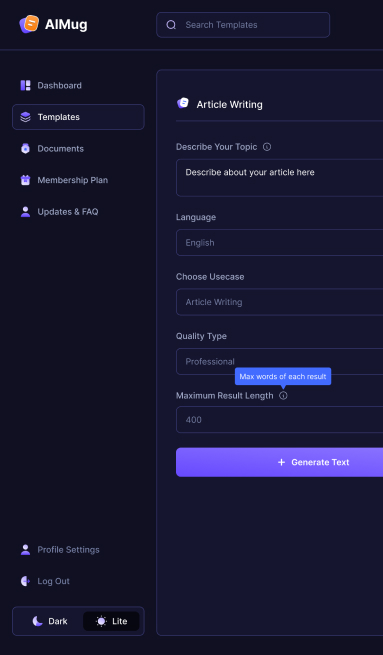
Task: Open the Templates menu item
Action: 78,117
